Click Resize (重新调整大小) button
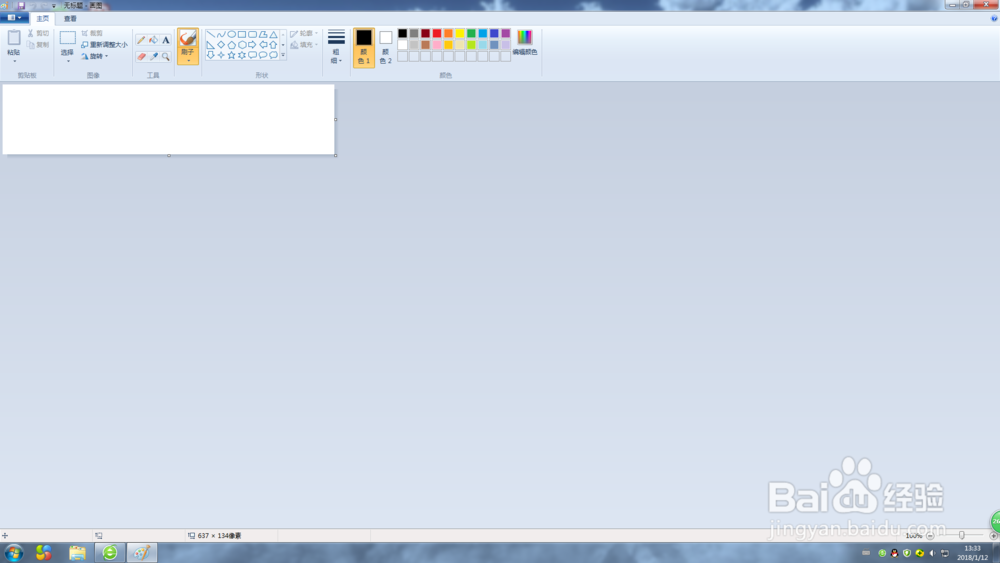 tap(104, 45)
